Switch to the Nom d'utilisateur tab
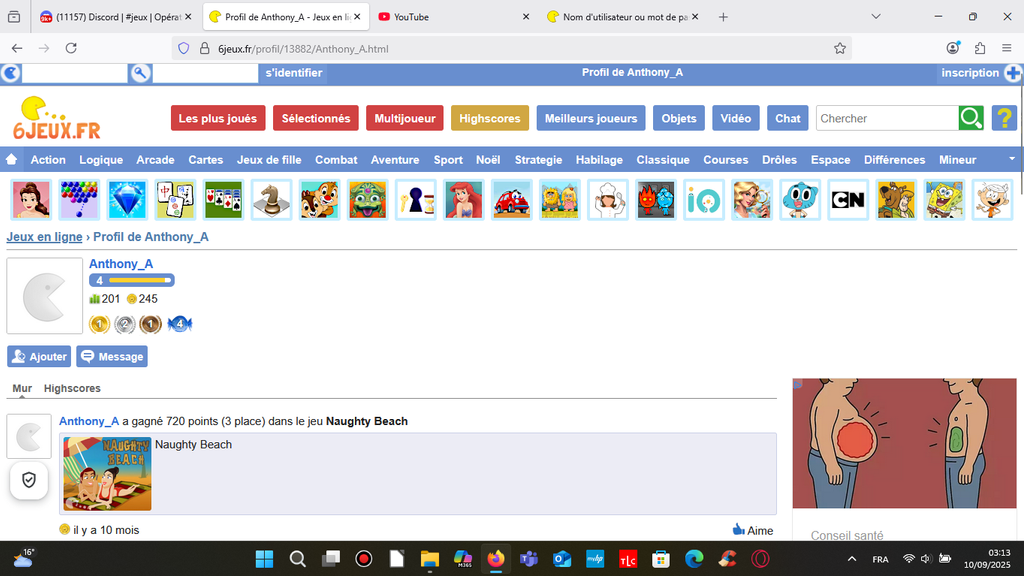 [622, 17]
